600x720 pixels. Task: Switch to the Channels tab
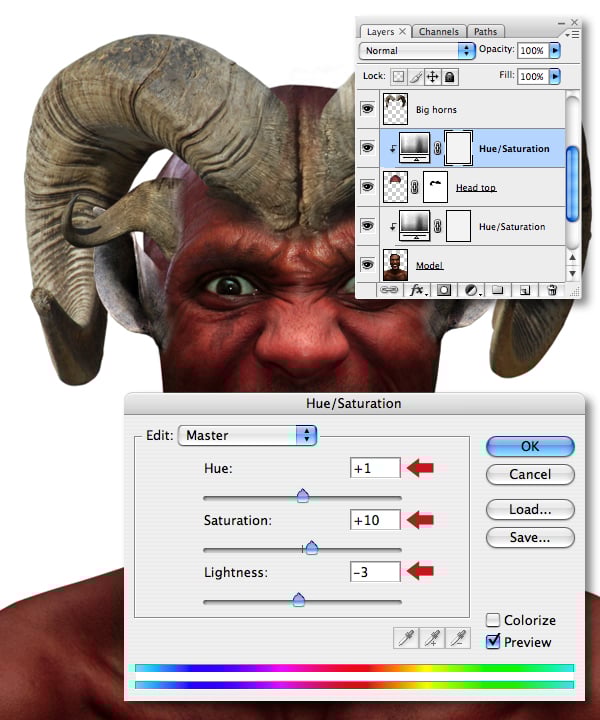439,32
